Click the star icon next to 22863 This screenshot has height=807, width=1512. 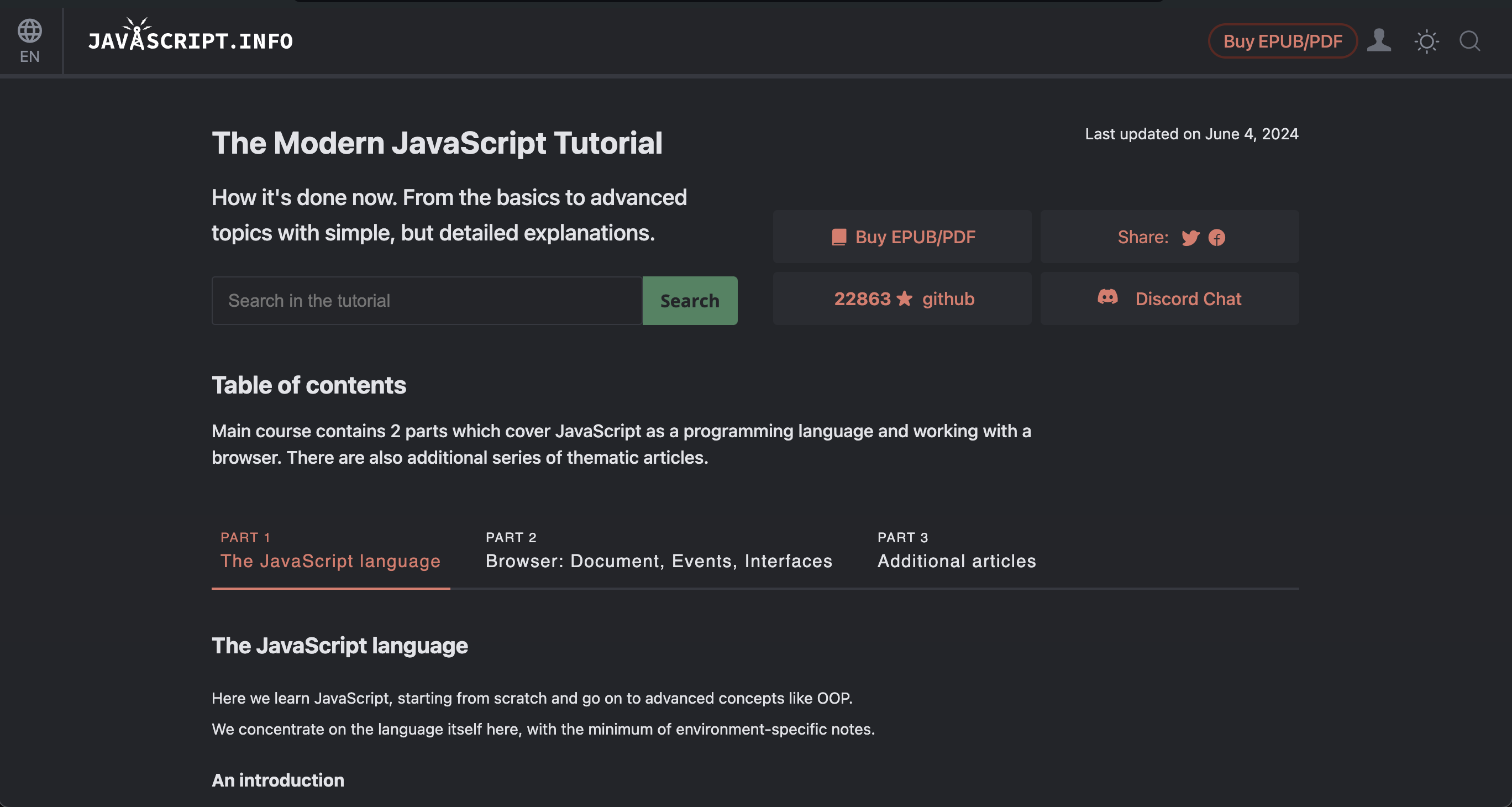click(x=906, y=298)
